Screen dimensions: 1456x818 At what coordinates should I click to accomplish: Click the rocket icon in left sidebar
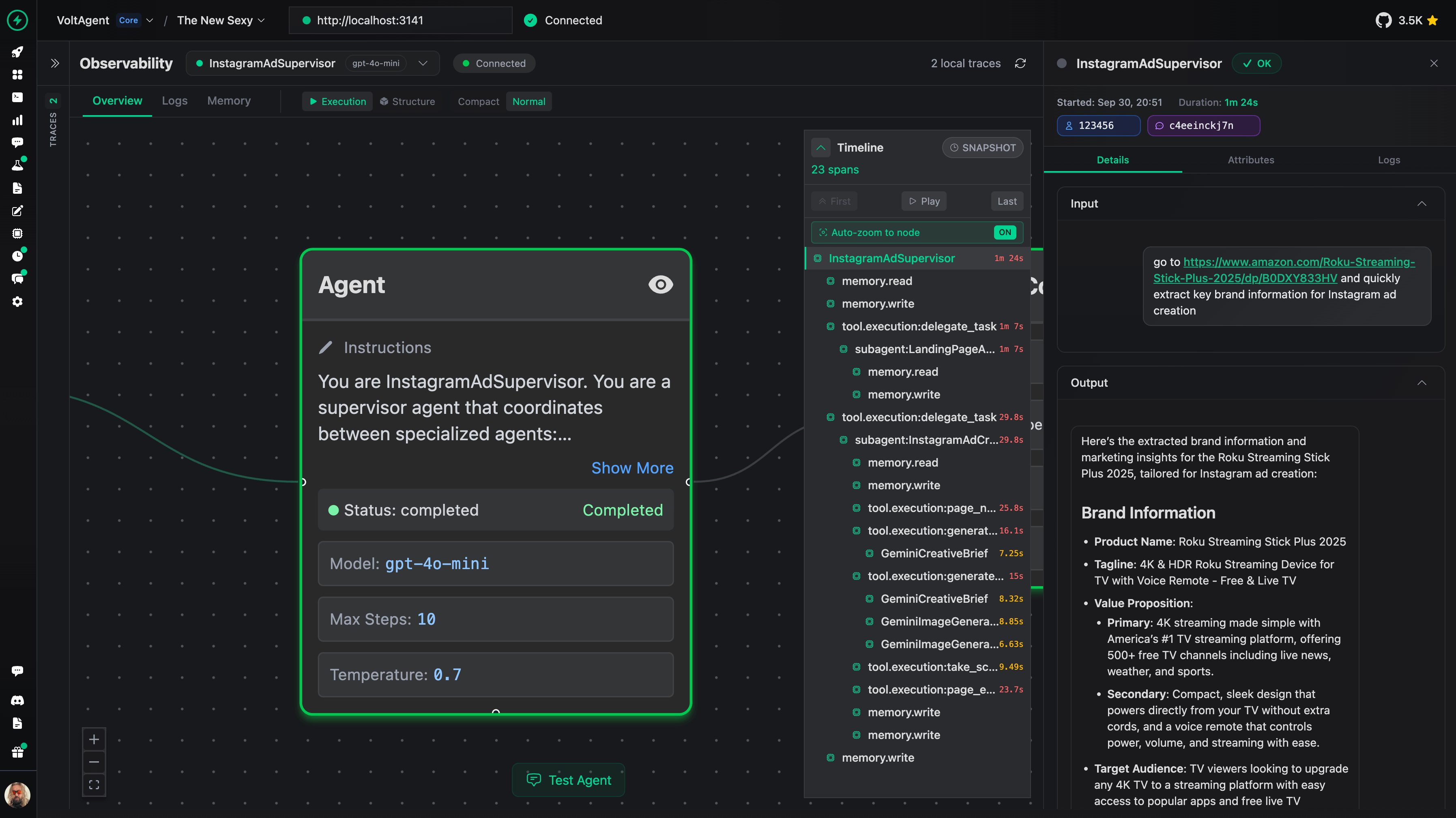click(17, 52)
